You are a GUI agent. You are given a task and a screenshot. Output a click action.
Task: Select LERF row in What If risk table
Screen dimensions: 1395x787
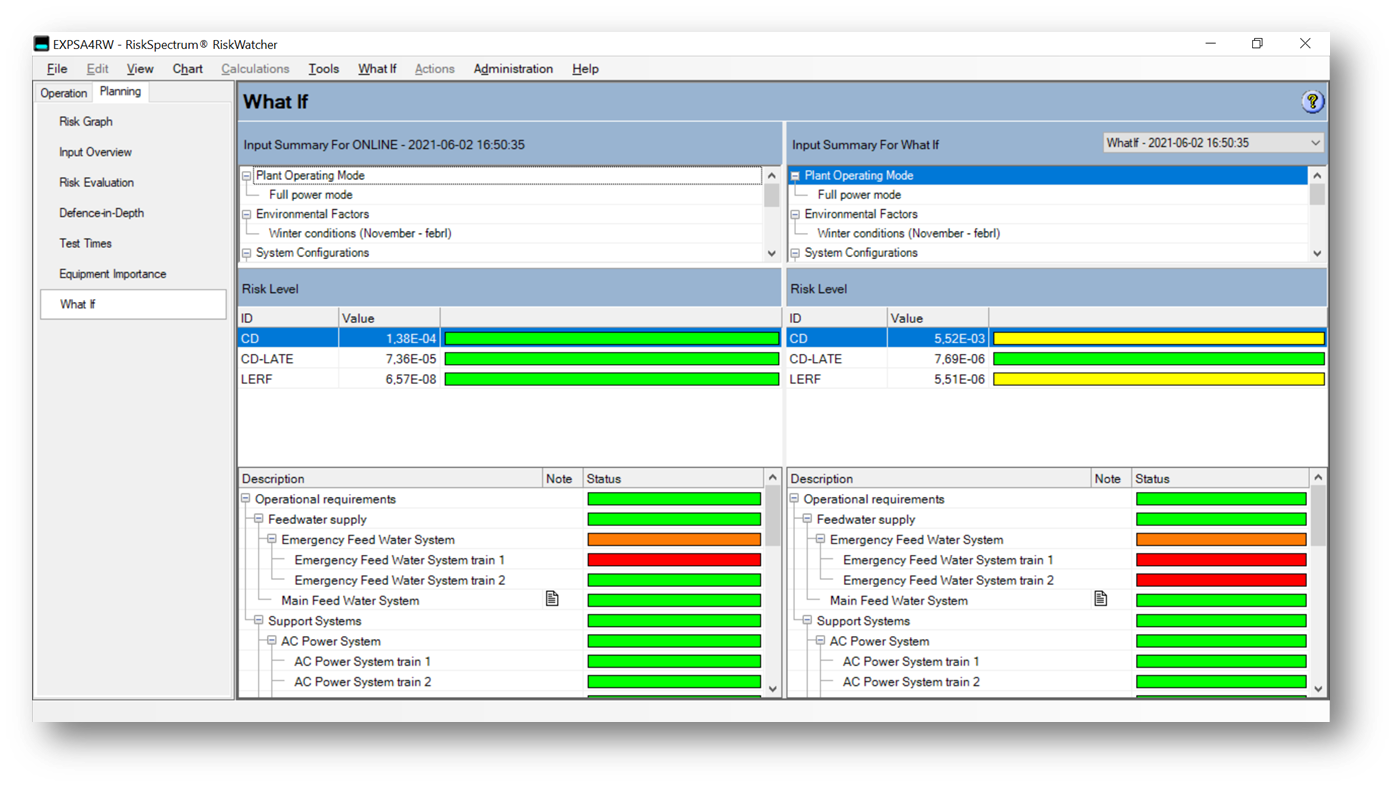point(1057,379)
